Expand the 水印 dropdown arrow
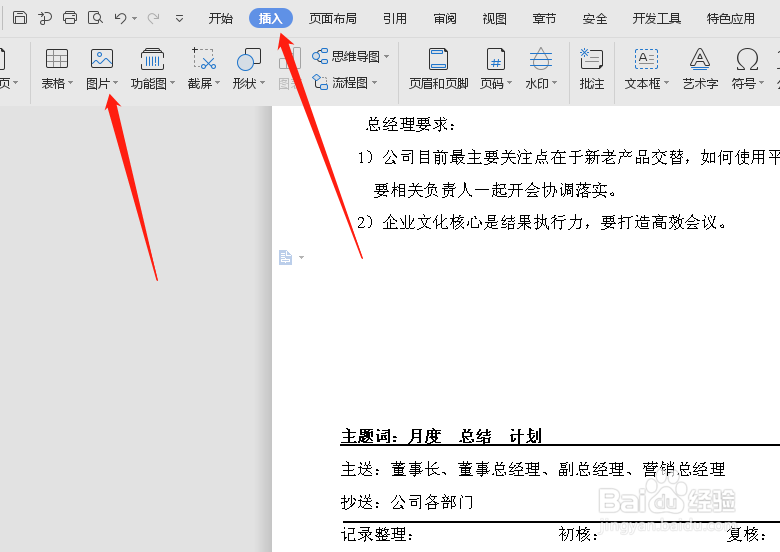Screen dimensions: 780x552 pos(554,83)
